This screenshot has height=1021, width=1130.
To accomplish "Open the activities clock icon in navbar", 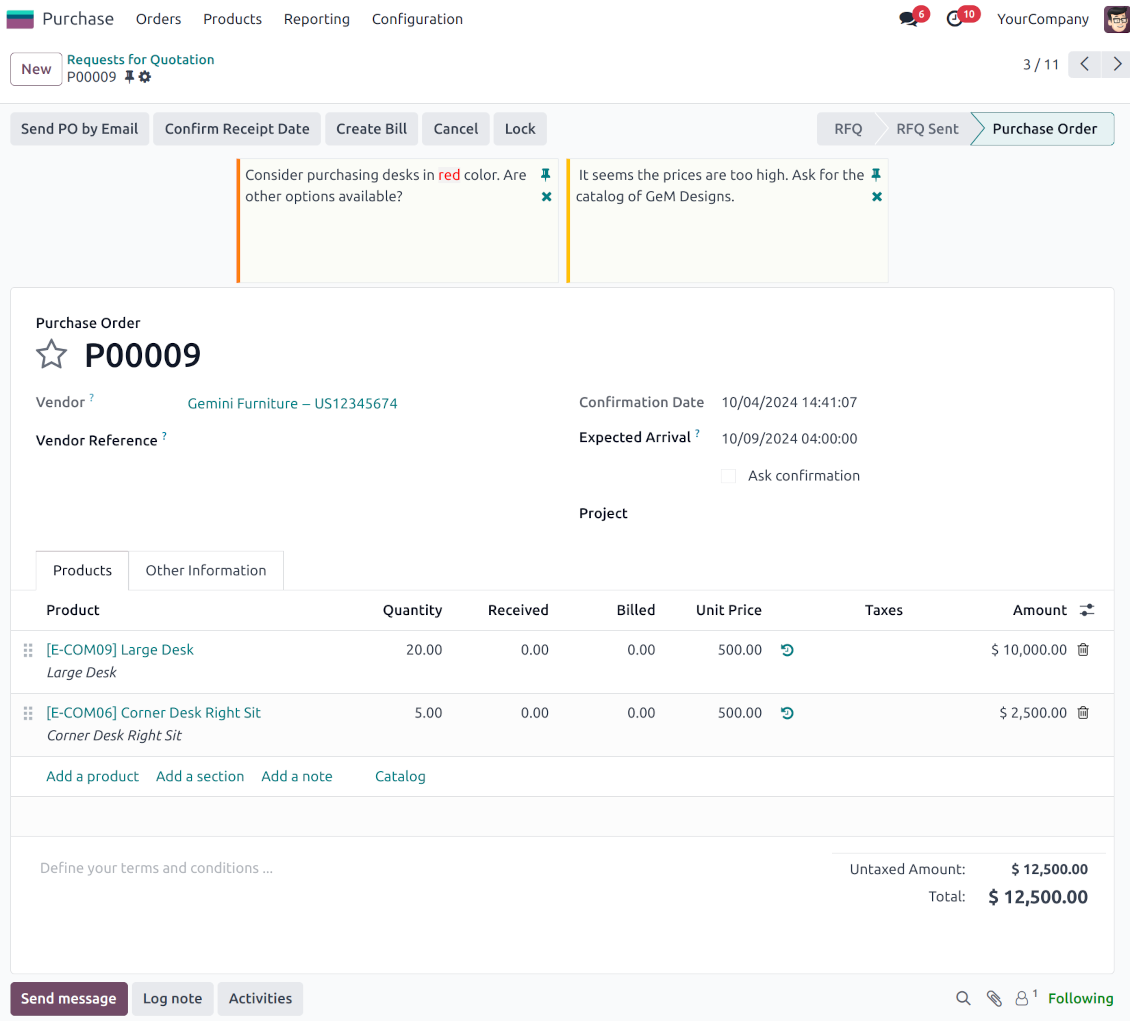I will tap(954, 19).
